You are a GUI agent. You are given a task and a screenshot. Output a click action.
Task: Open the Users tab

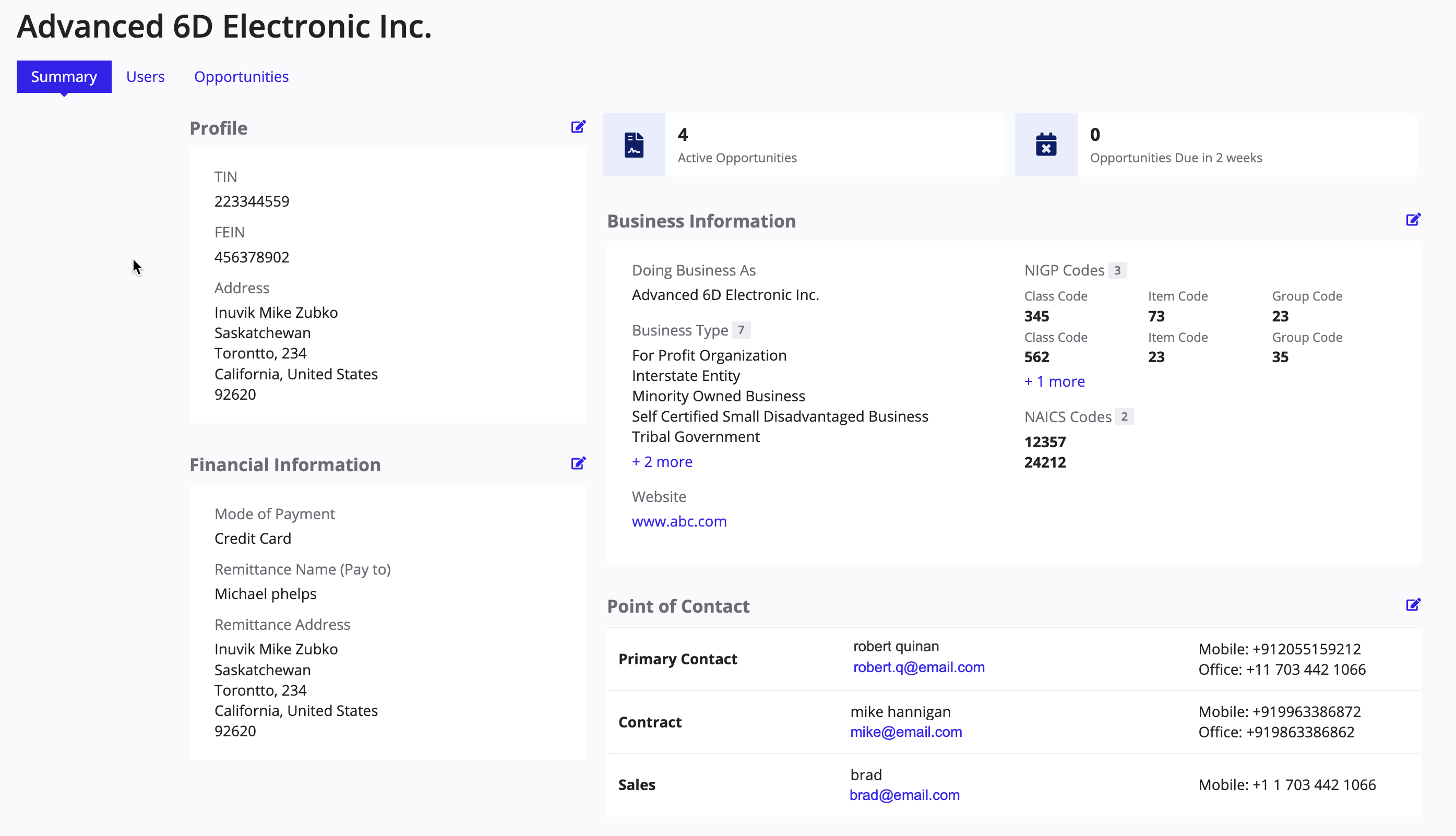[x=145, y=76]
